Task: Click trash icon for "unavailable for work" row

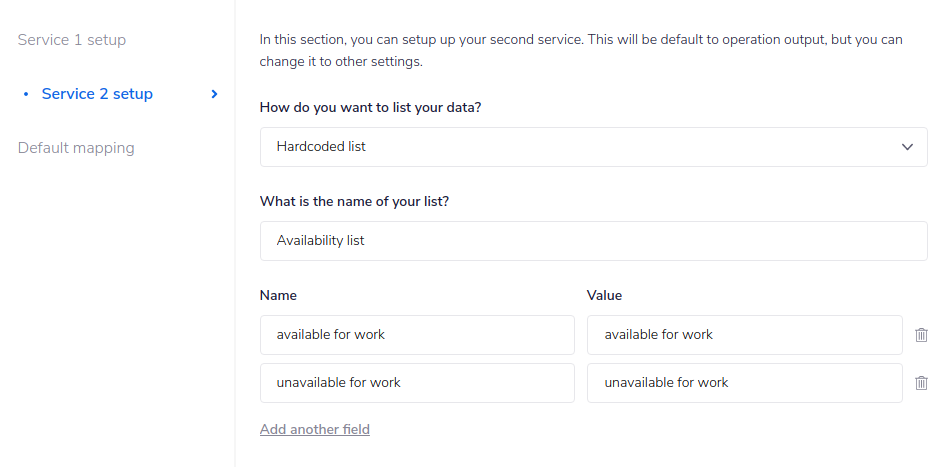Action: point(921,383)
